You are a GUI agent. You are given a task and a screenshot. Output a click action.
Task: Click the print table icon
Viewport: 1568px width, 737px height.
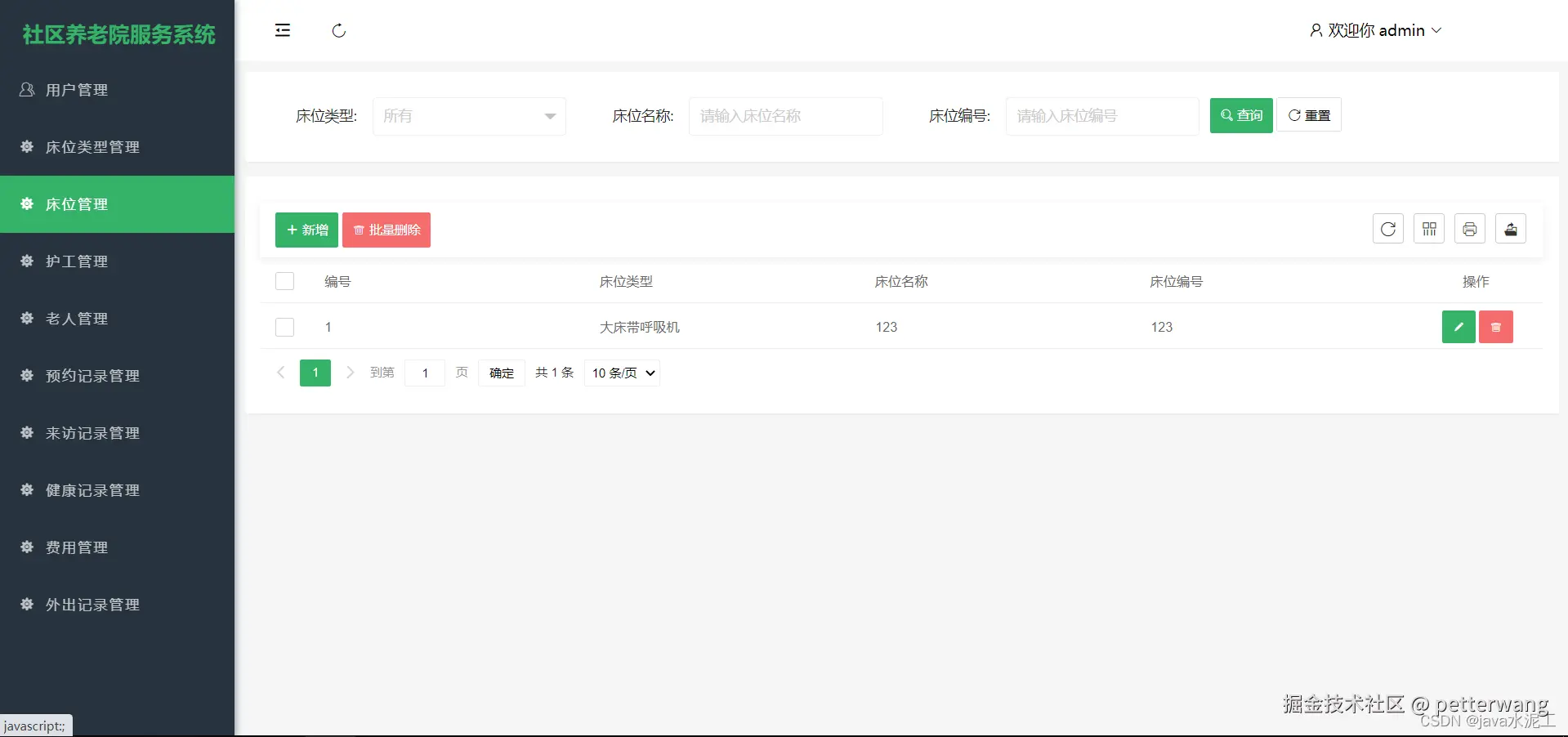click(x=1469, y=228)
